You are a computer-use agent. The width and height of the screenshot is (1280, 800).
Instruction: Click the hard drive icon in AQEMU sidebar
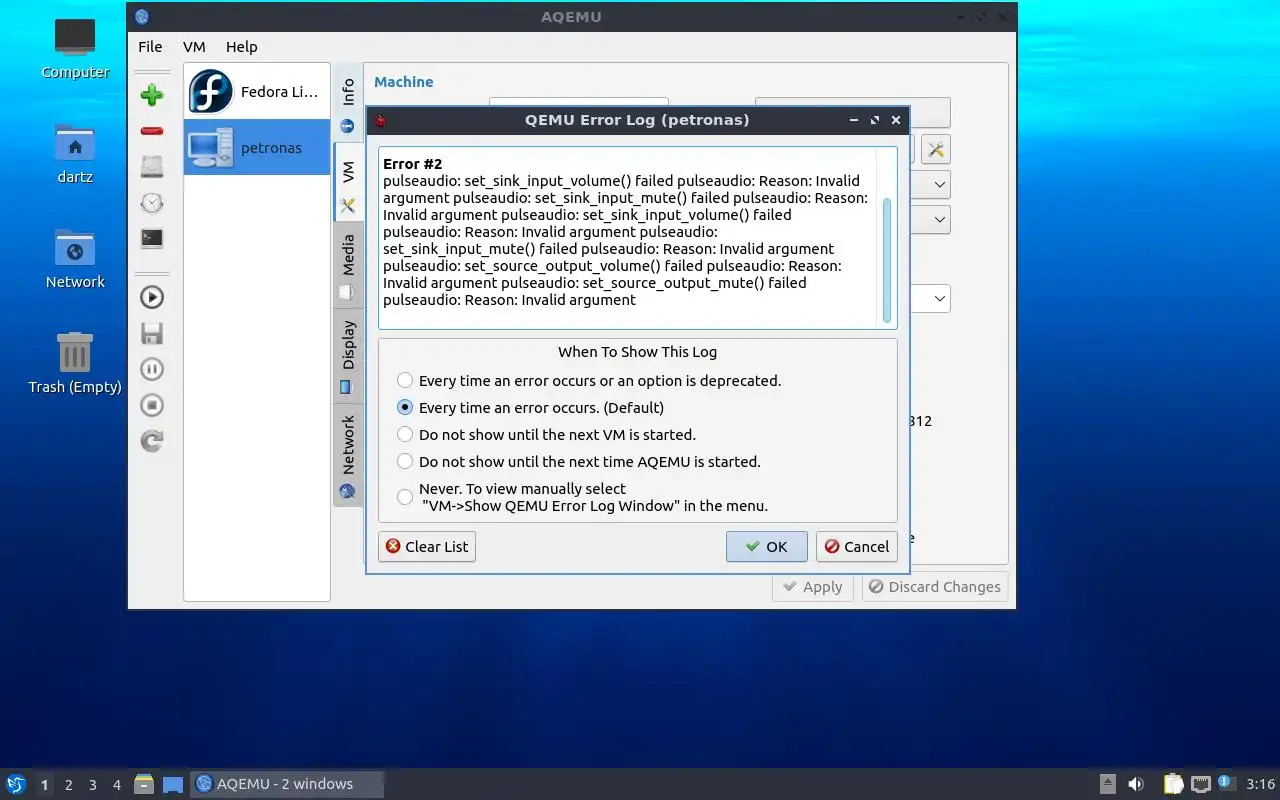pyautogui.click(x=152, y=167)
